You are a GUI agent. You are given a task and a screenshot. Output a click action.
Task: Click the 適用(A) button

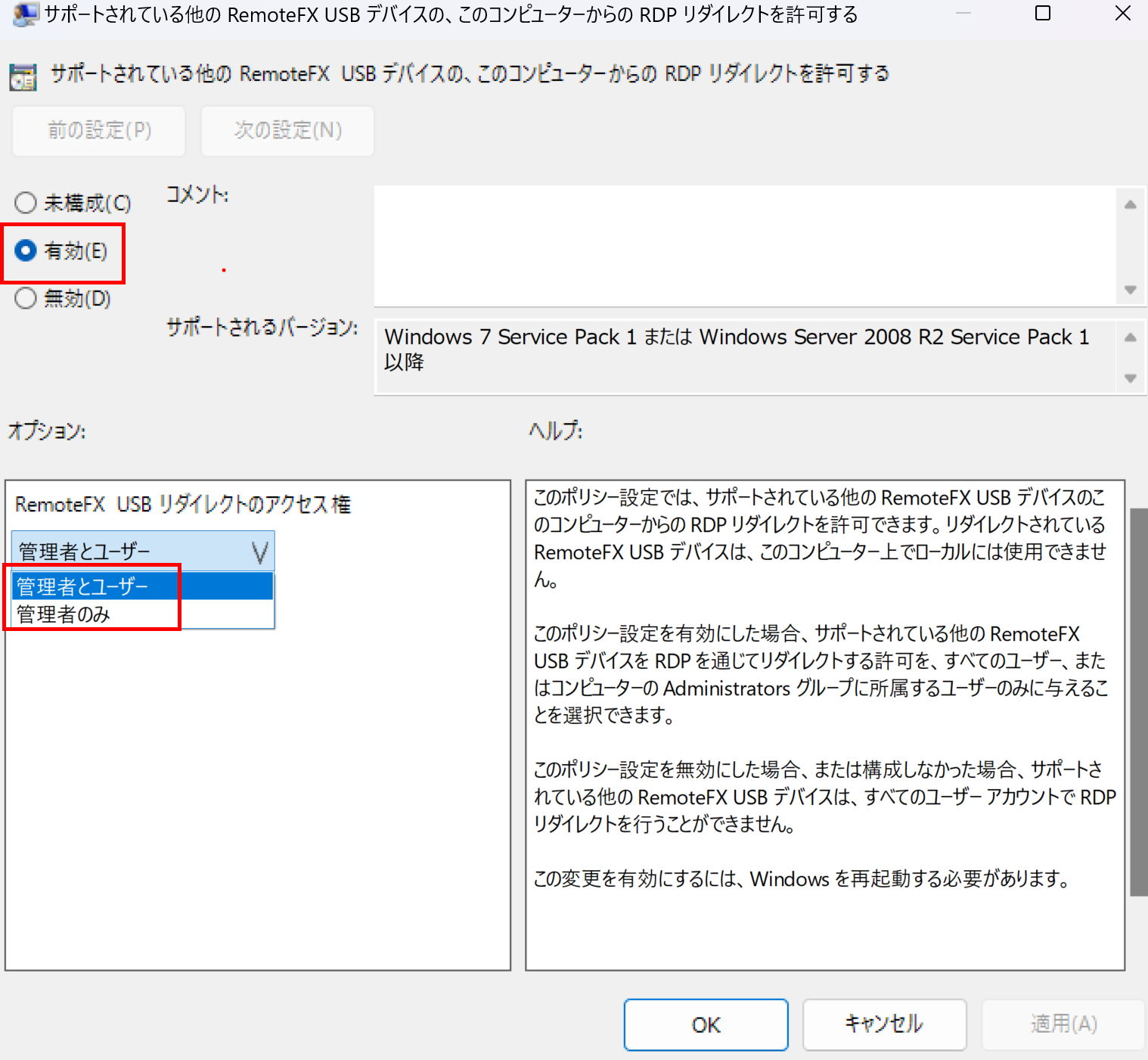[1063, 1024]
